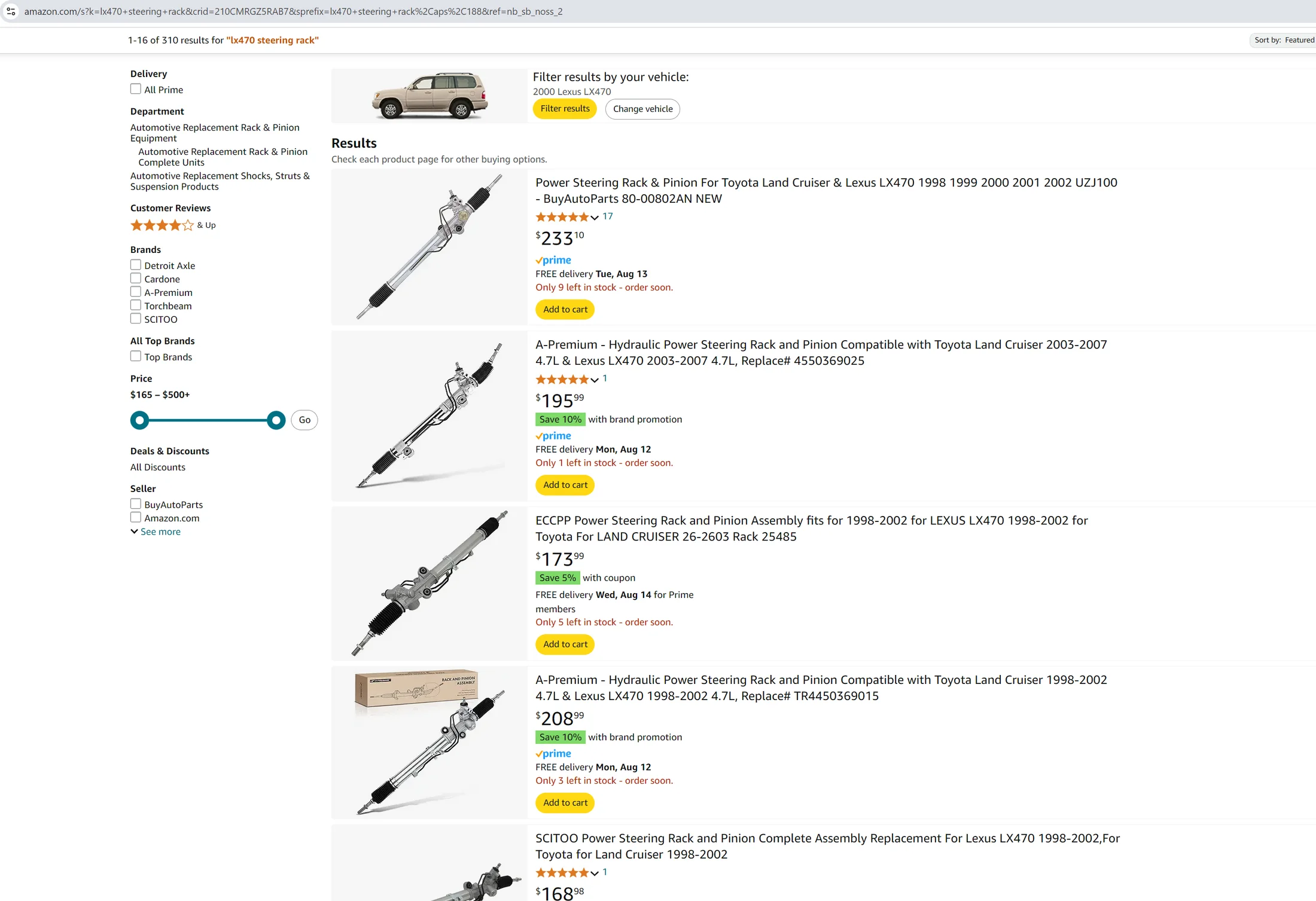Click the $173.99 price link
The height and width of the screenshot is (901, 1316).
click(560, 558)
